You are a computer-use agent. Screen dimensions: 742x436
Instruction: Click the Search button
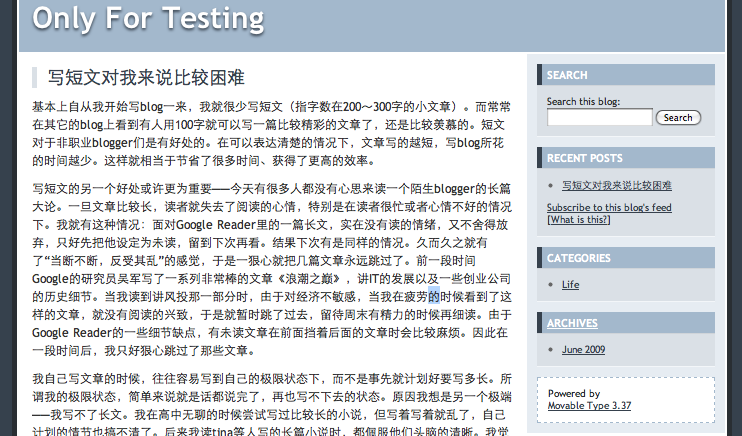pyautogui.click(x=678, y=117)
